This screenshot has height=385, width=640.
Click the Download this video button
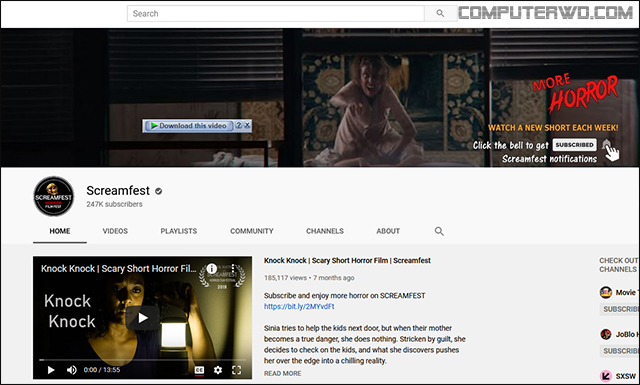[189, 126]
